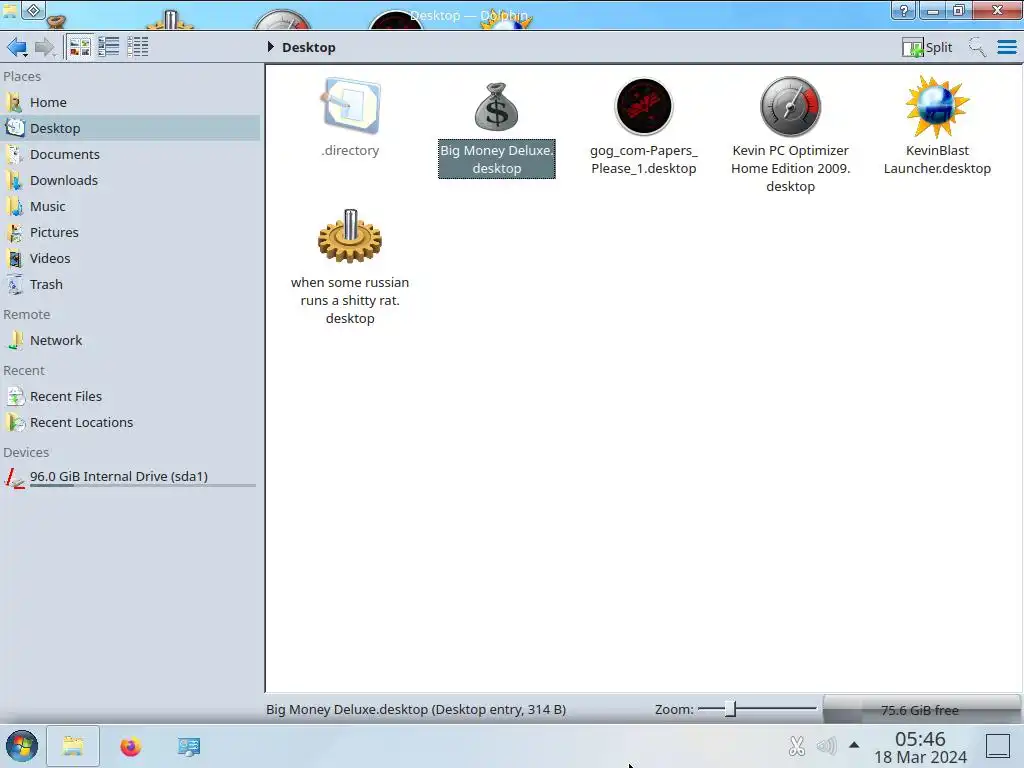Select KevinBlast Launcher sun icon
This screenshot has height=768, width=1024.
tap(937, 106)
